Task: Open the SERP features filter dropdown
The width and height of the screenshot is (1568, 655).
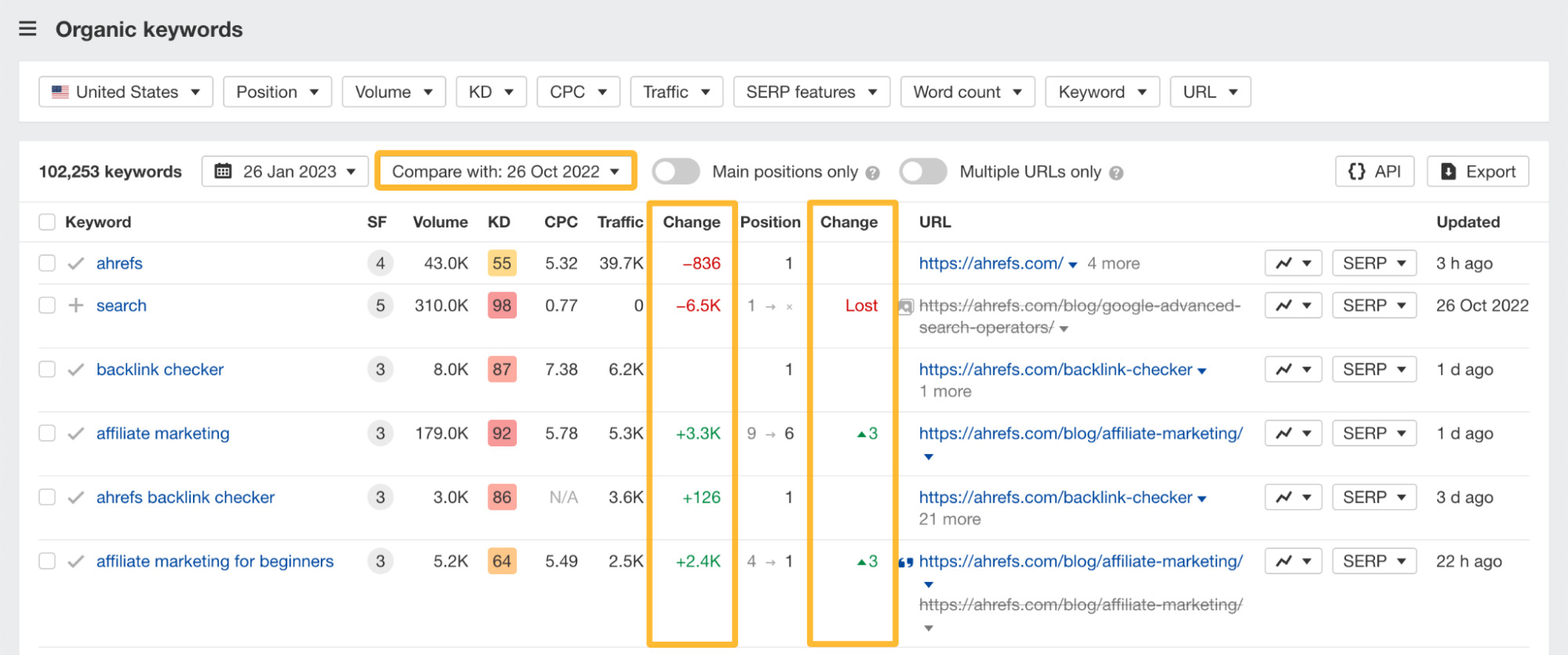Action: 811,92
